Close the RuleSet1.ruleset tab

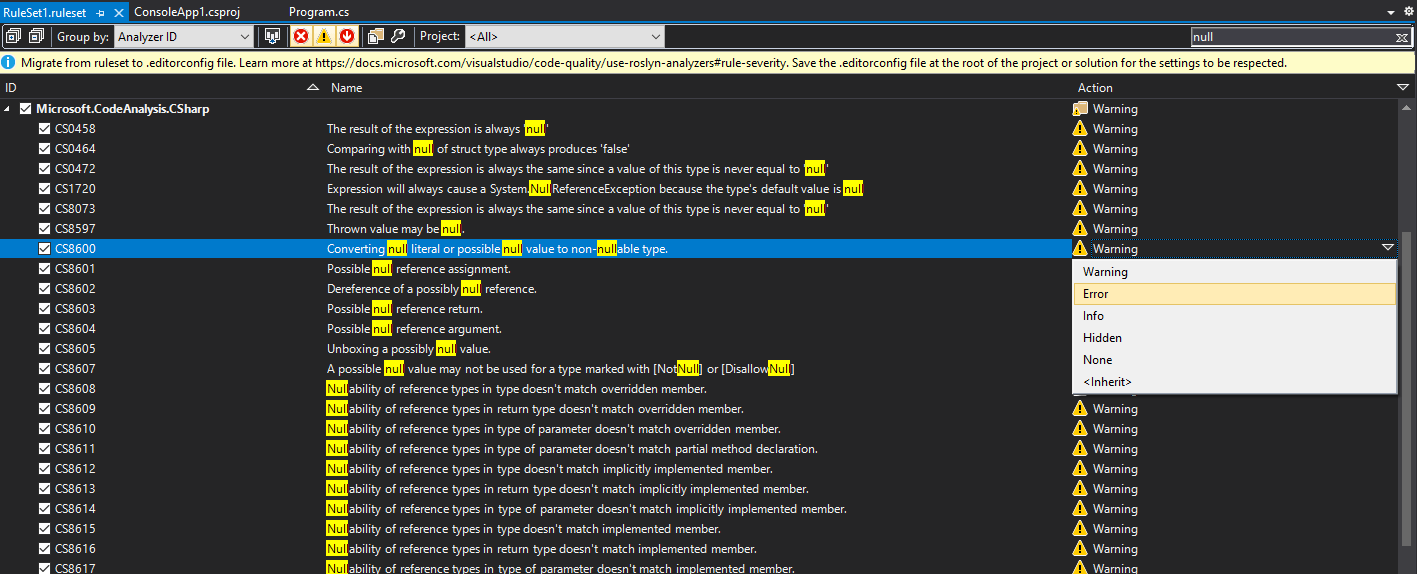coord(119,13)
